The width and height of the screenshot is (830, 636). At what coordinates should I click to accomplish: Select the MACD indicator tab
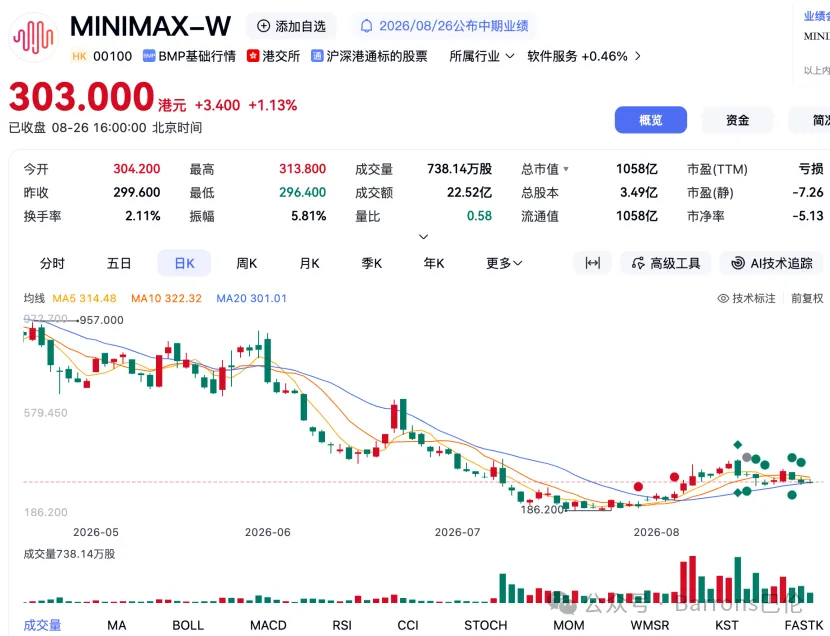(x=268, y=625)
